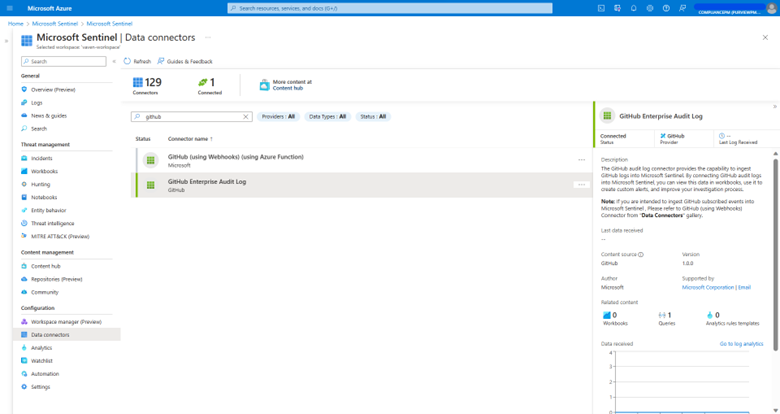780x414 pixels.
Task: Click Go to log analytics link
Action: tap(741, 344)
